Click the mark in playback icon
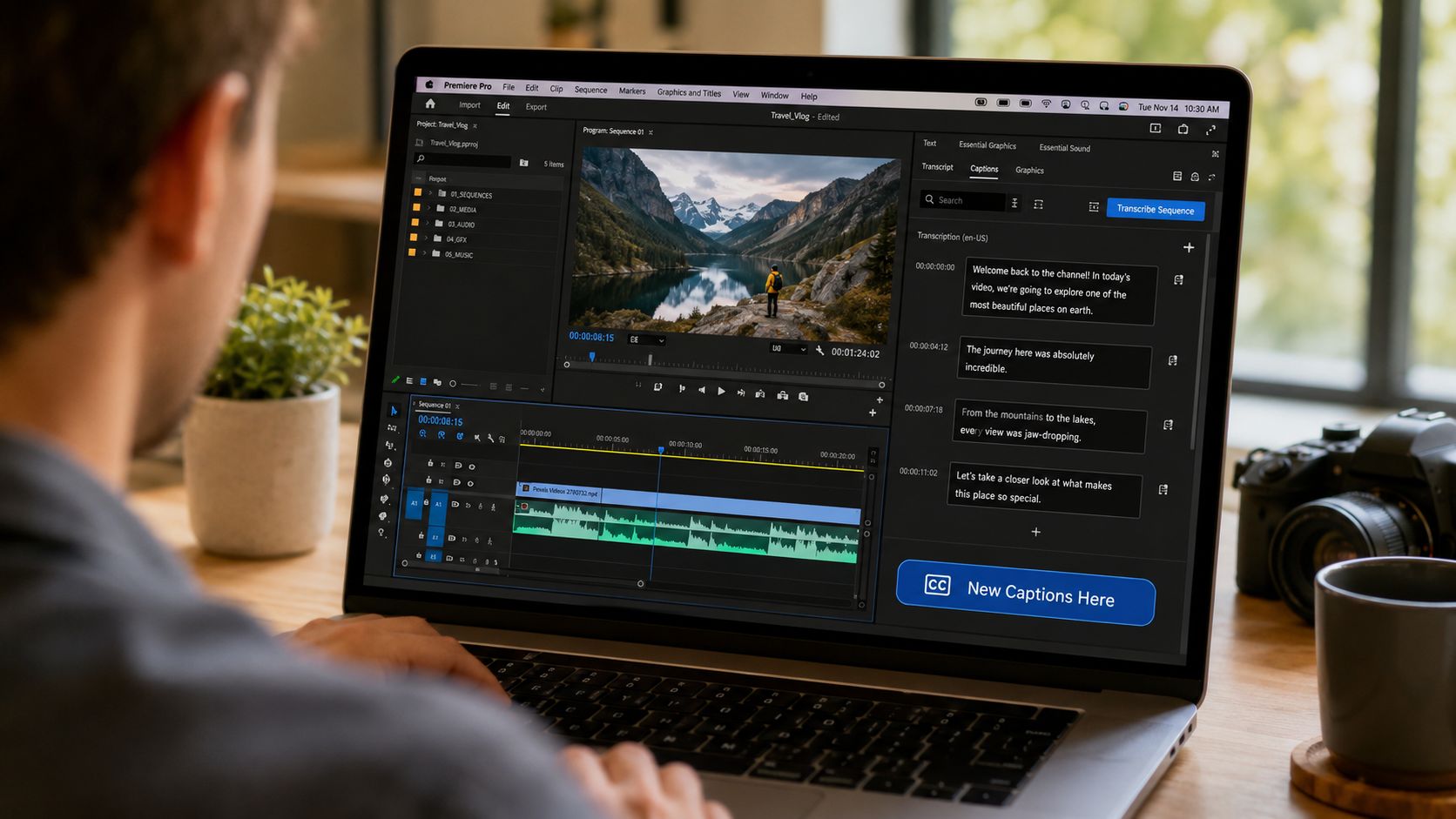The width and height of the screenshot is (1456, 819). click(x=681, y=388)
